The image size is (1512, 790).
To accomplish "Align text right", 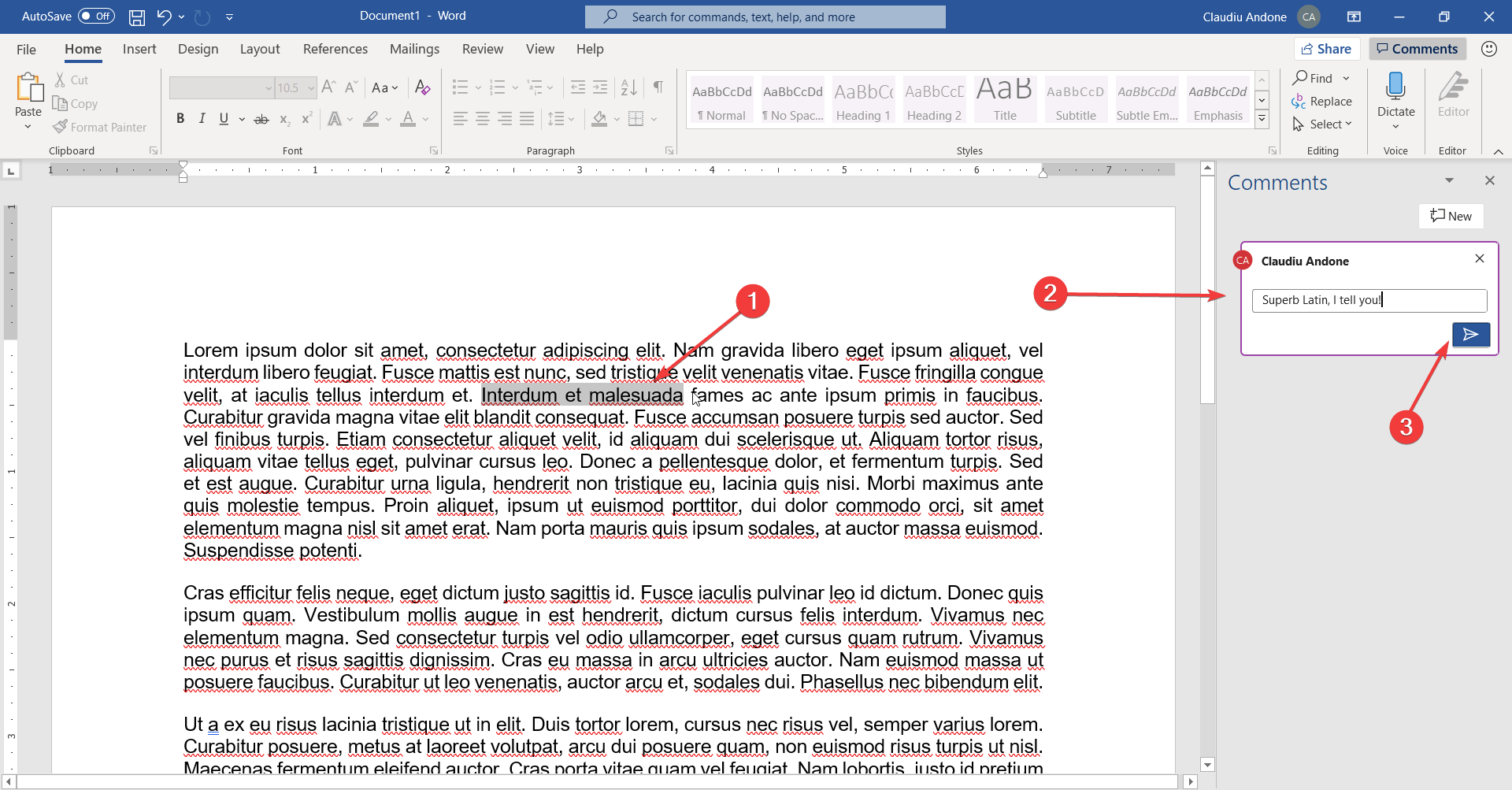I will pyautogui.click(x=505, y=119).
